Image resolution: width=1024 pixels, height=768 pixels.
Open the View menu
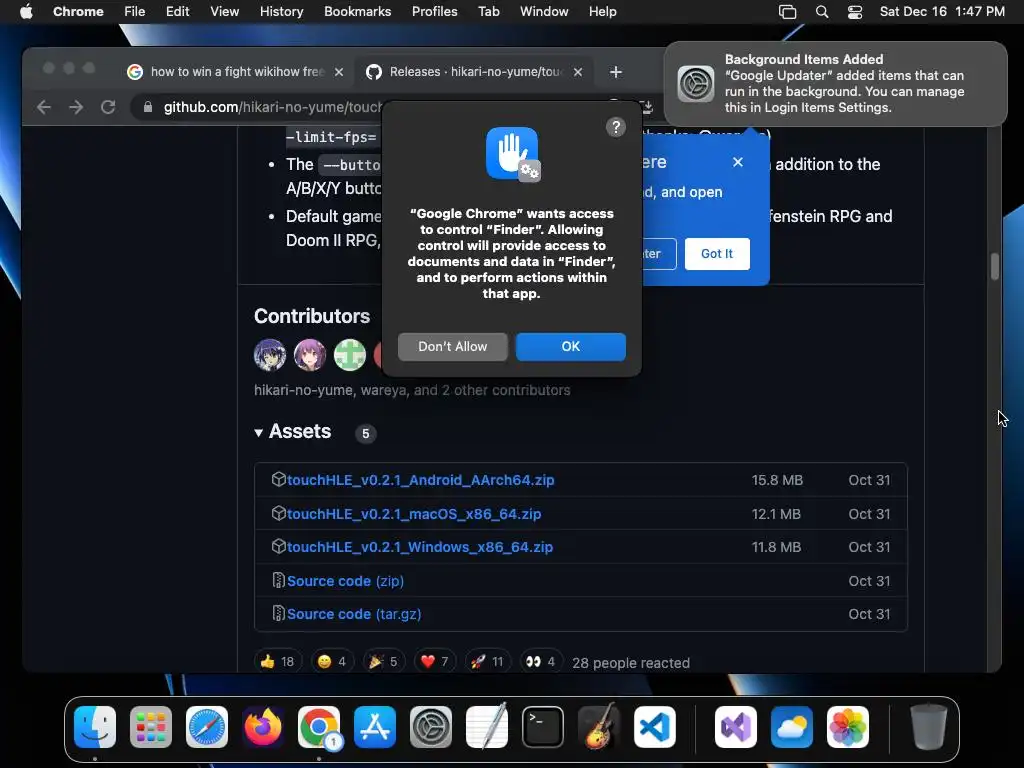[225, 12]
